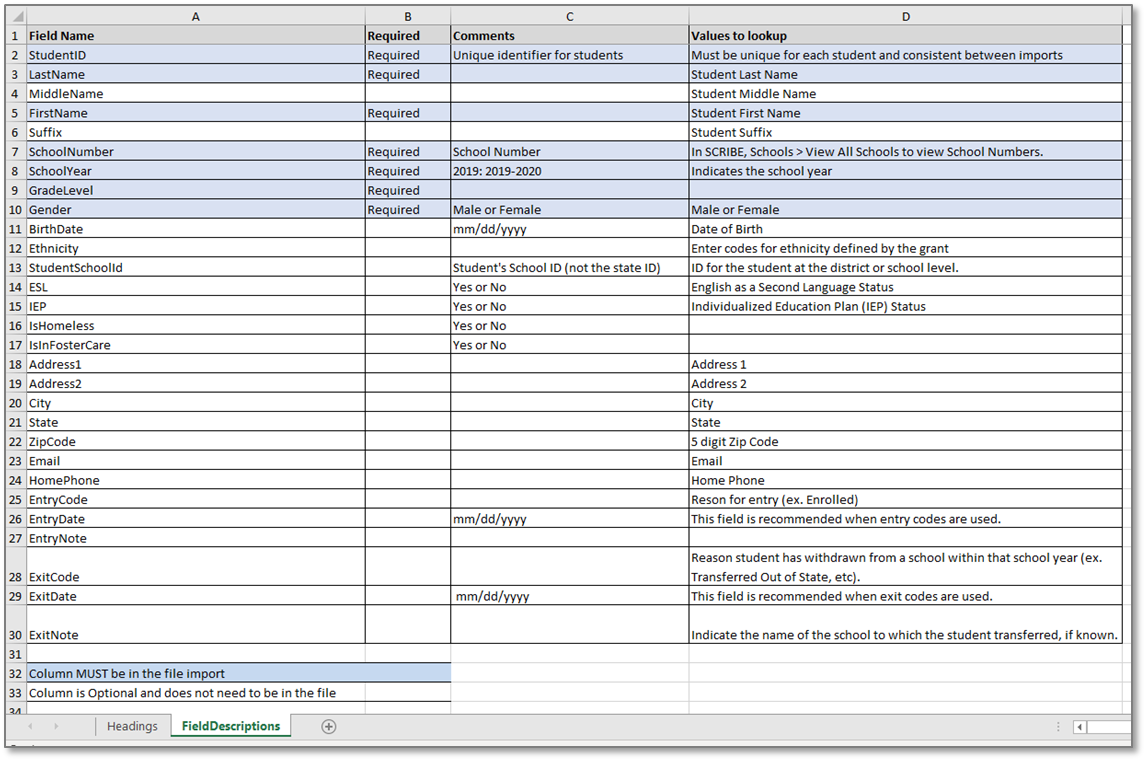The height and width of the screenshot is (761, 1146).
Task: Click '5 digit Zip Code' cell
Action: [x=906, y=442]
